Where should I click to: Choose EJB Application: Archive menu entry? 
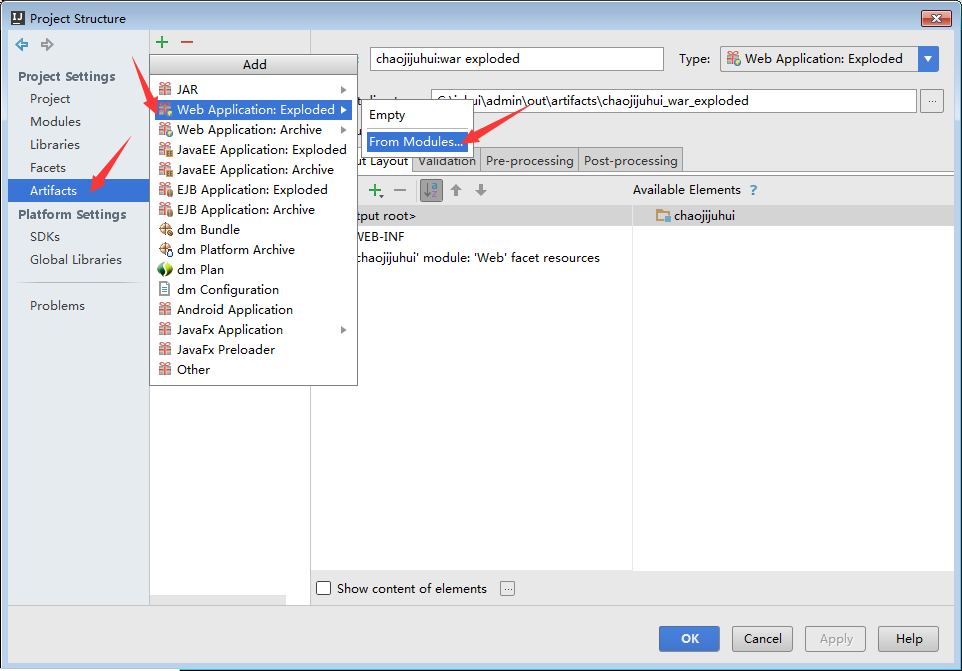click(253, 210)
